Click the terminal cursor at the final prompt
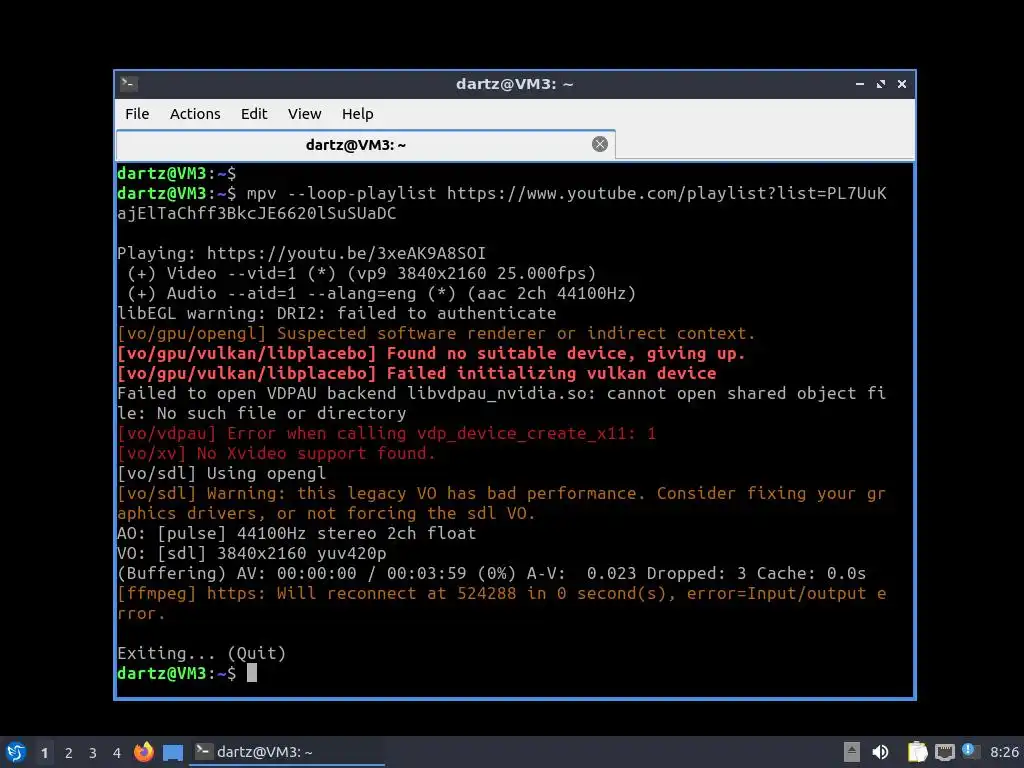 coord(252,673)
